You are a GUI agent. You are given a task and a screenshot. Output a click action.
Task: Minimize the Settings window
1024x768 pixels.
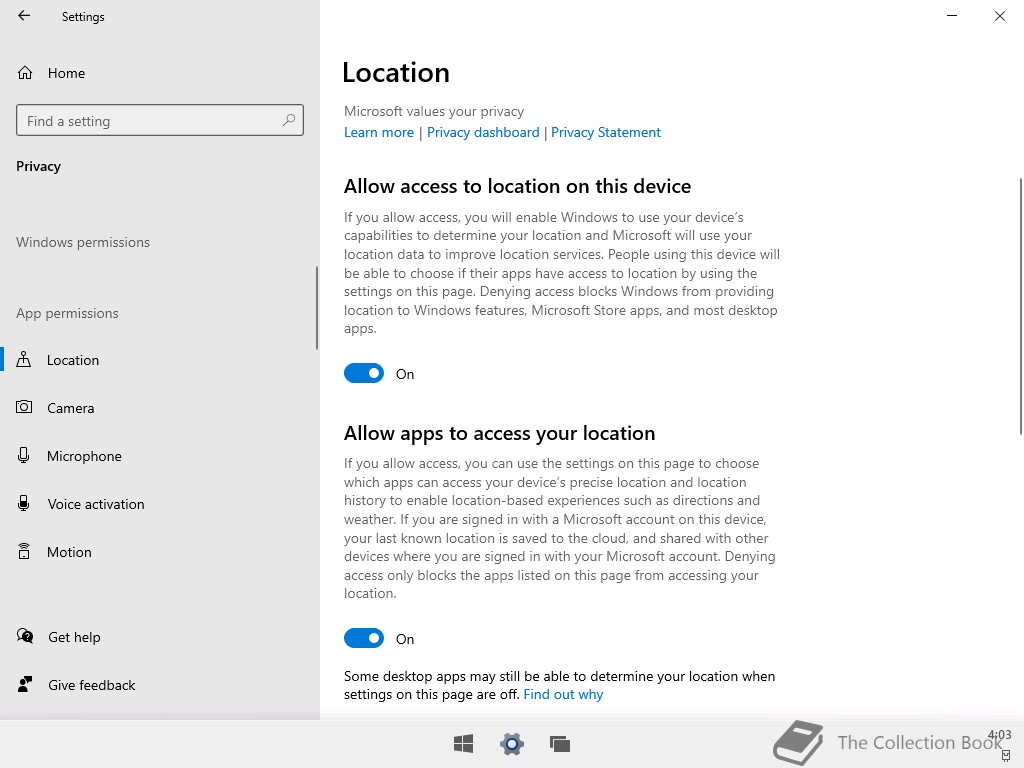(x=952, y=16)
